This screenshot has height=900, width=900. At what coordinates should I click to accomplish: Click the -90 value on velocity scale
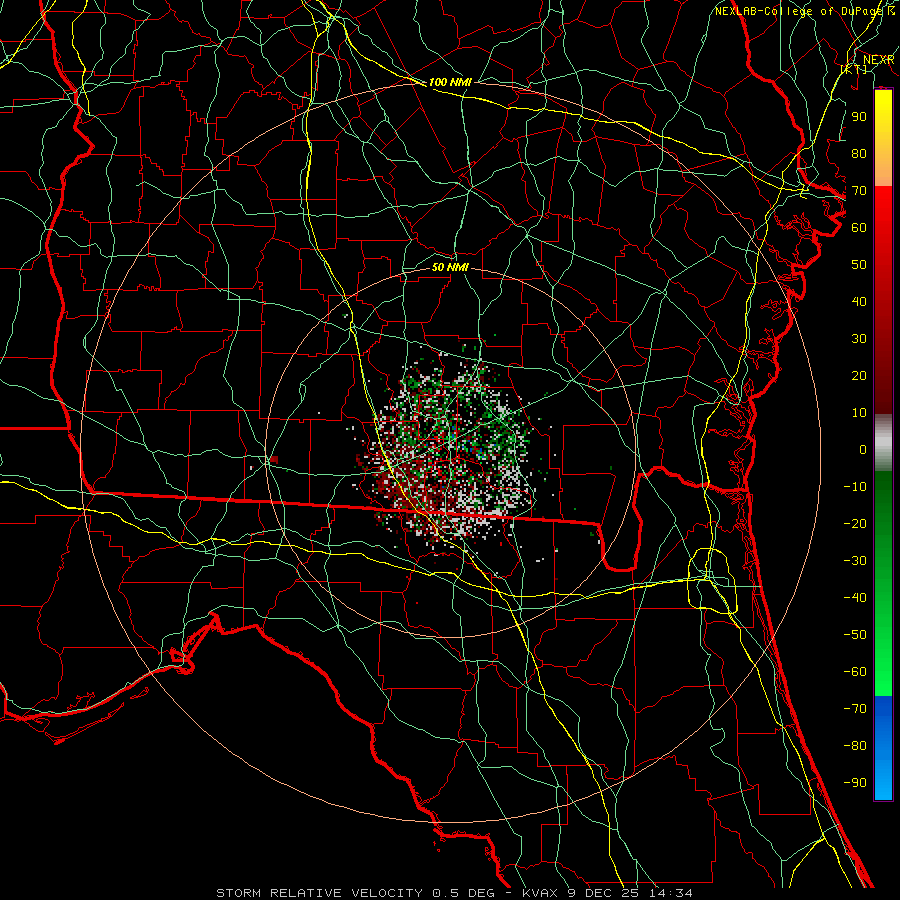pos(855,782)
